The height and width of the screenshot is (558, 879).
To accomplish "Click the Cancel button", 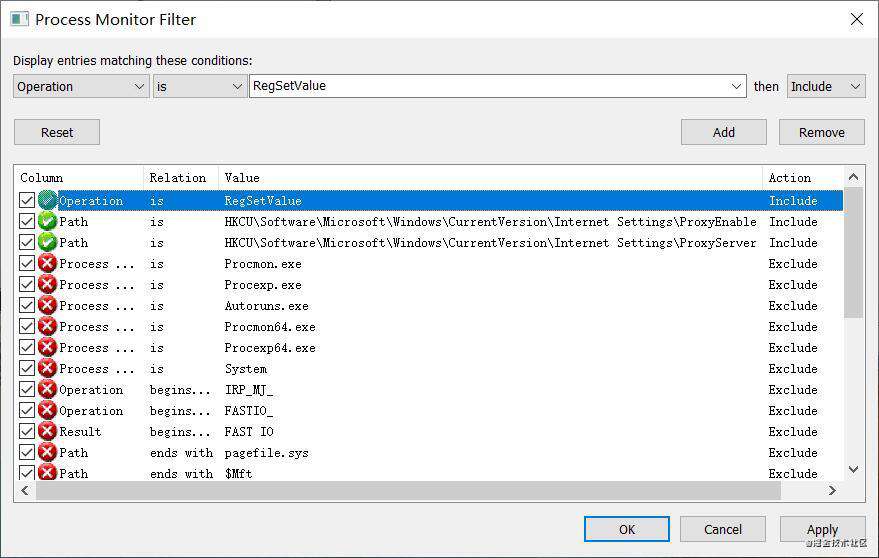I will click(x=723, y=529).
